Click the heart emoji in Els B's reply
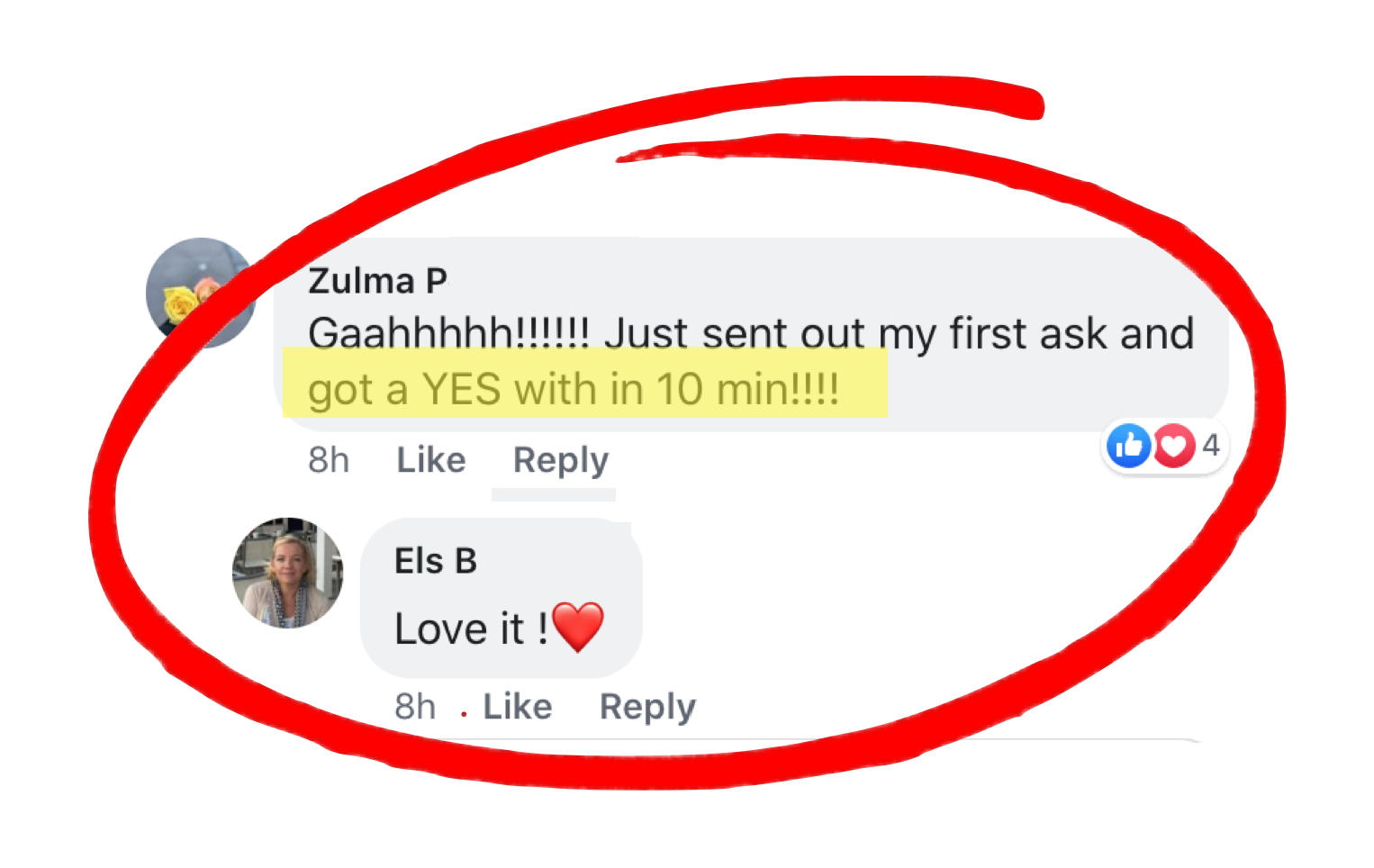Image resolution: width=1374 pixels, height=868 pixels. [x=578, y=627]
